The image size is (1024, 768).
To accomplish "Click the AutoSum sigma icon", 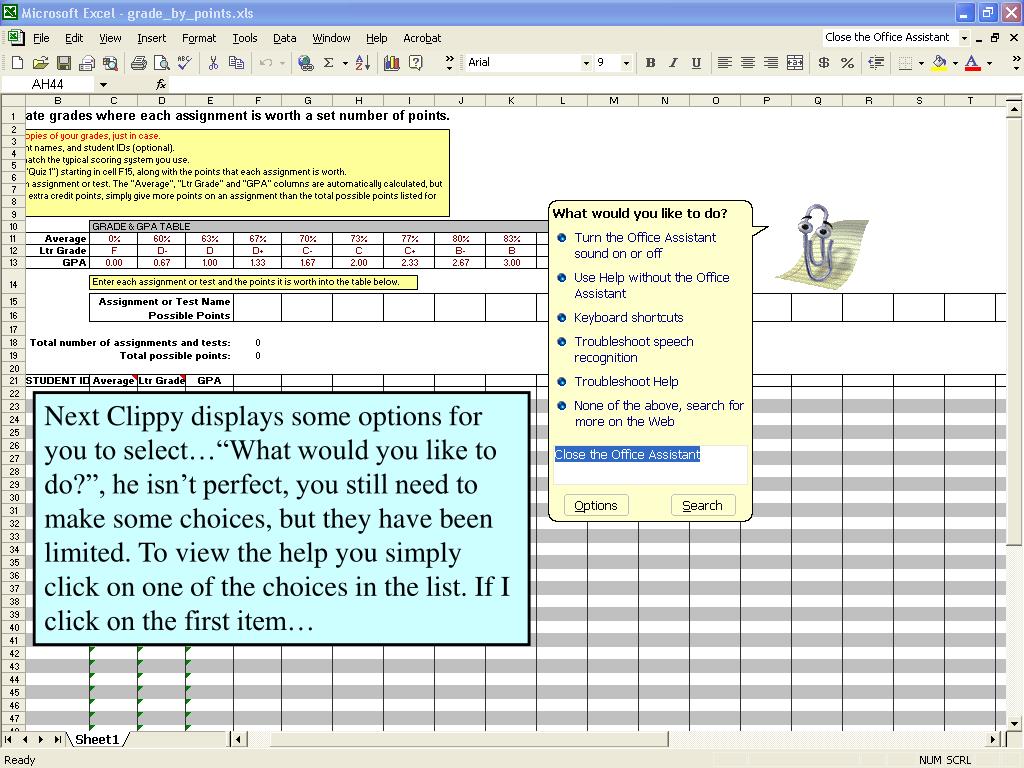I will click(328, 63).
